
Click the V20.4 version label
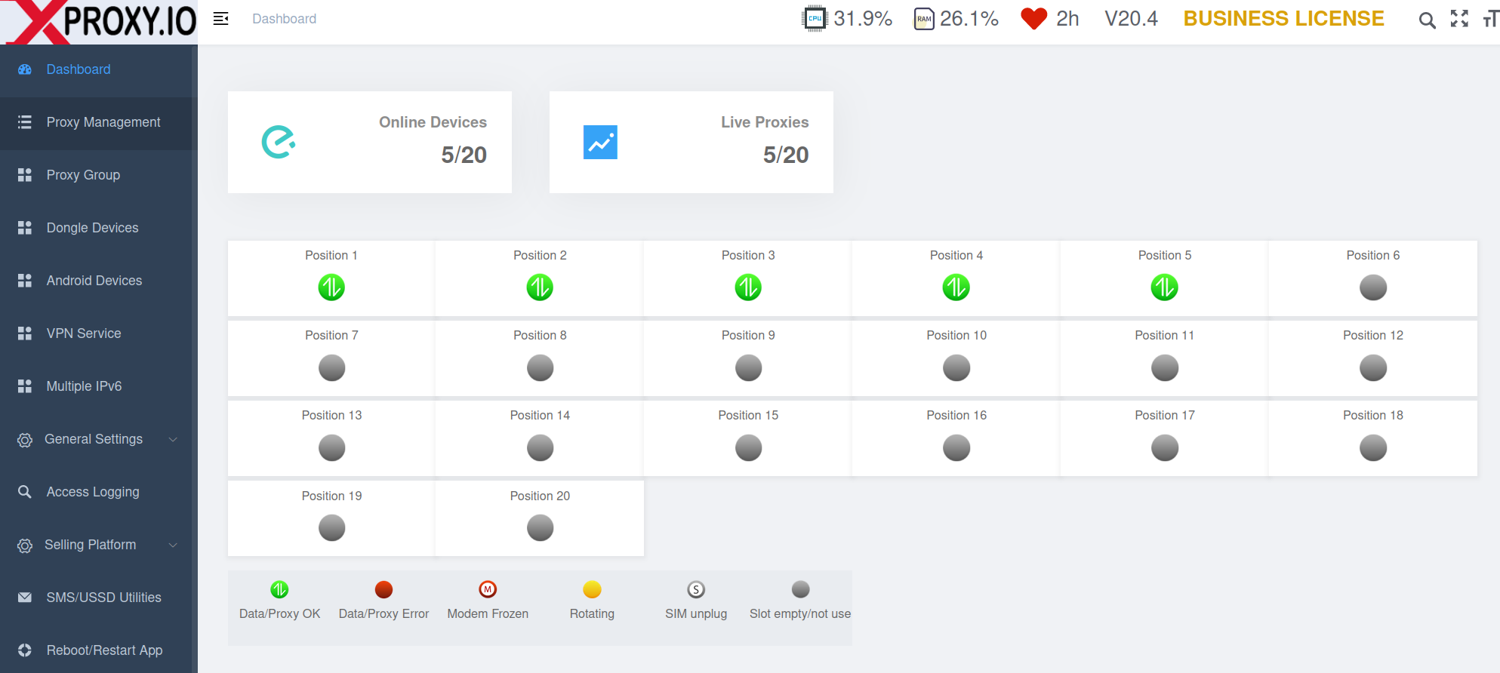click(x=1131, y=18)
